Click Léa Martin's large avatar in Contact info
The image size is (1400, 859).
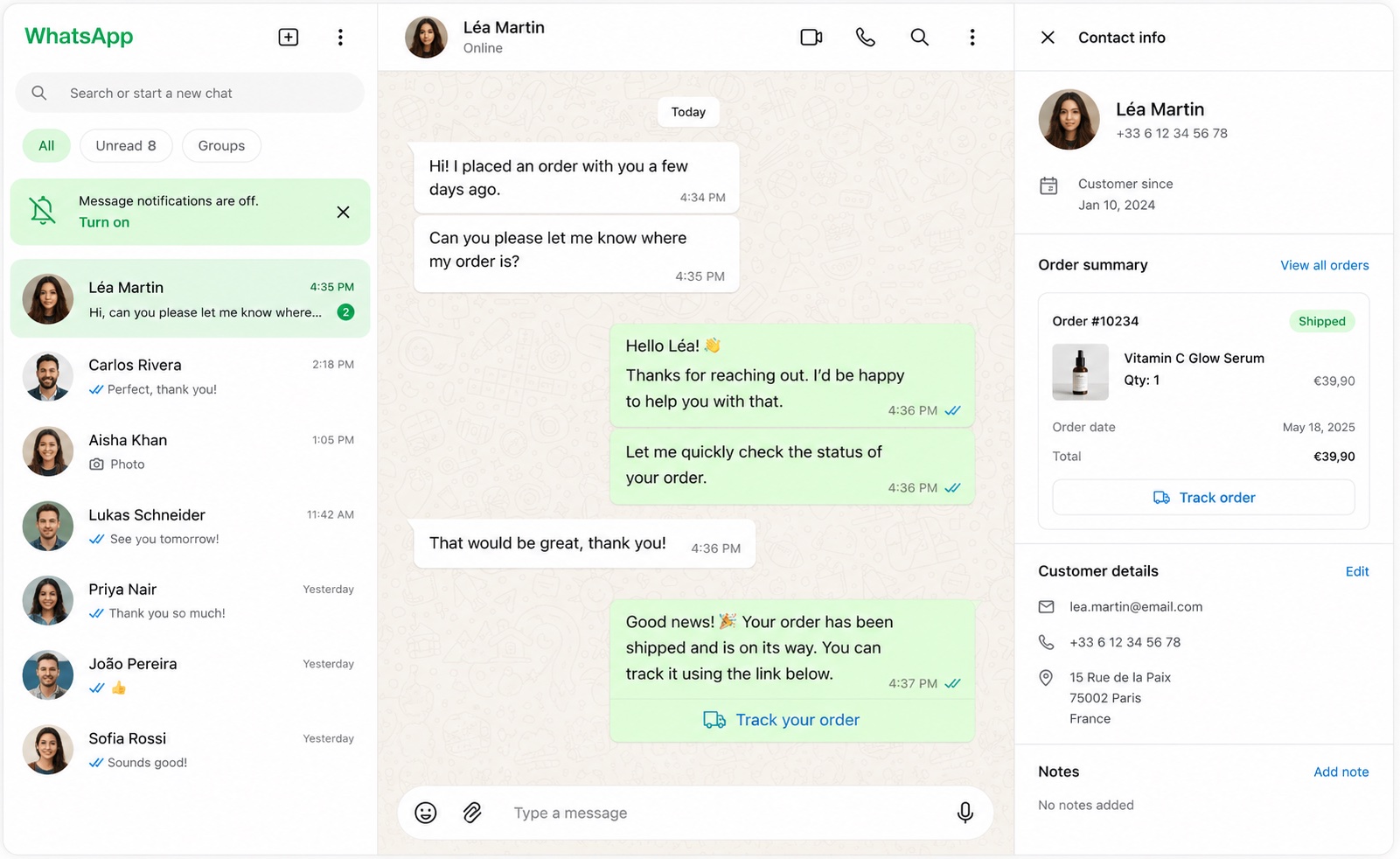pyautogui.click(x=1069, y=120)
